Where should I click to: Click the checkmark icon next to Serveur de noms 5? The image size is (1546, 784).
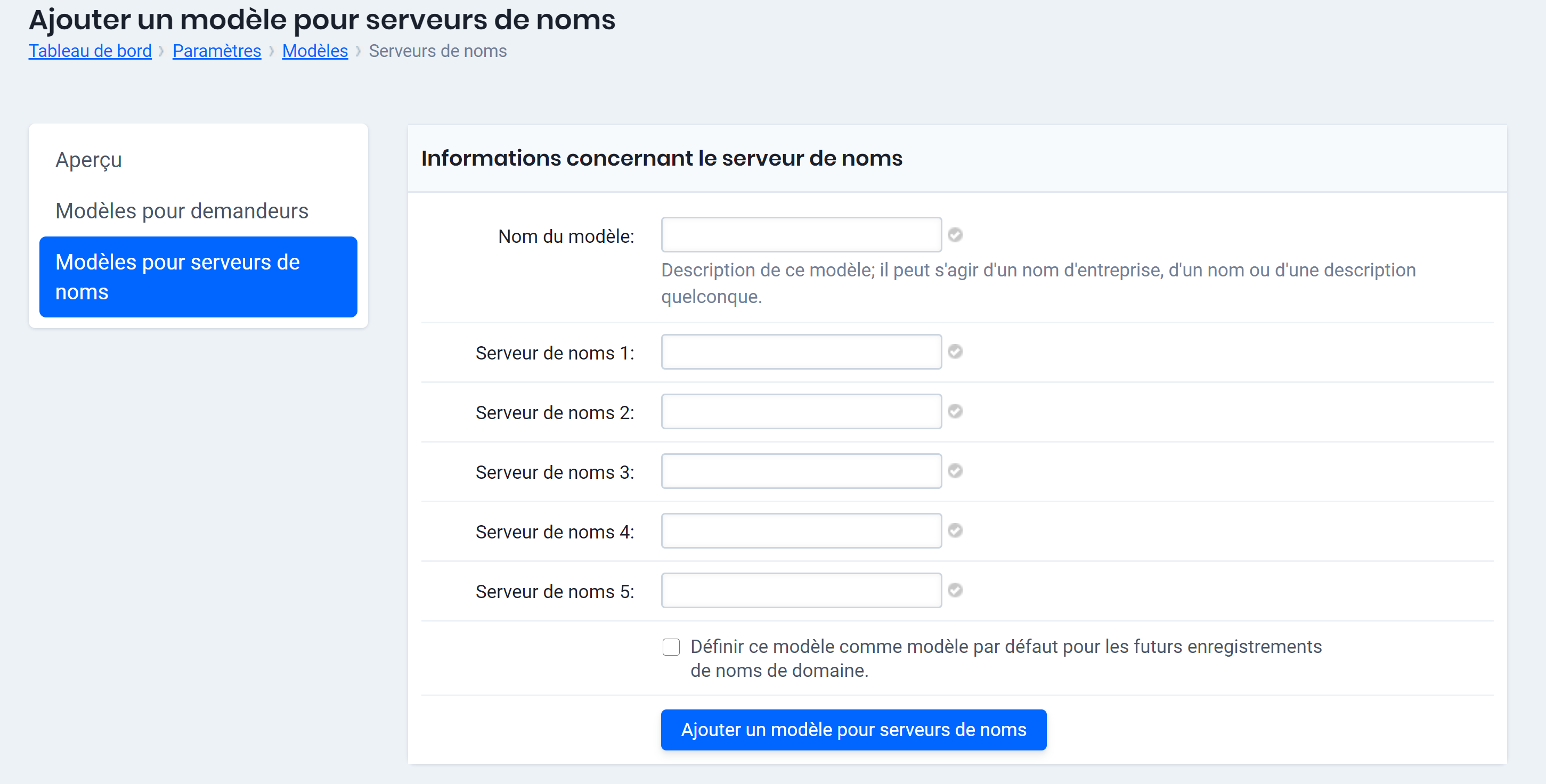click(x=955, y=590)
